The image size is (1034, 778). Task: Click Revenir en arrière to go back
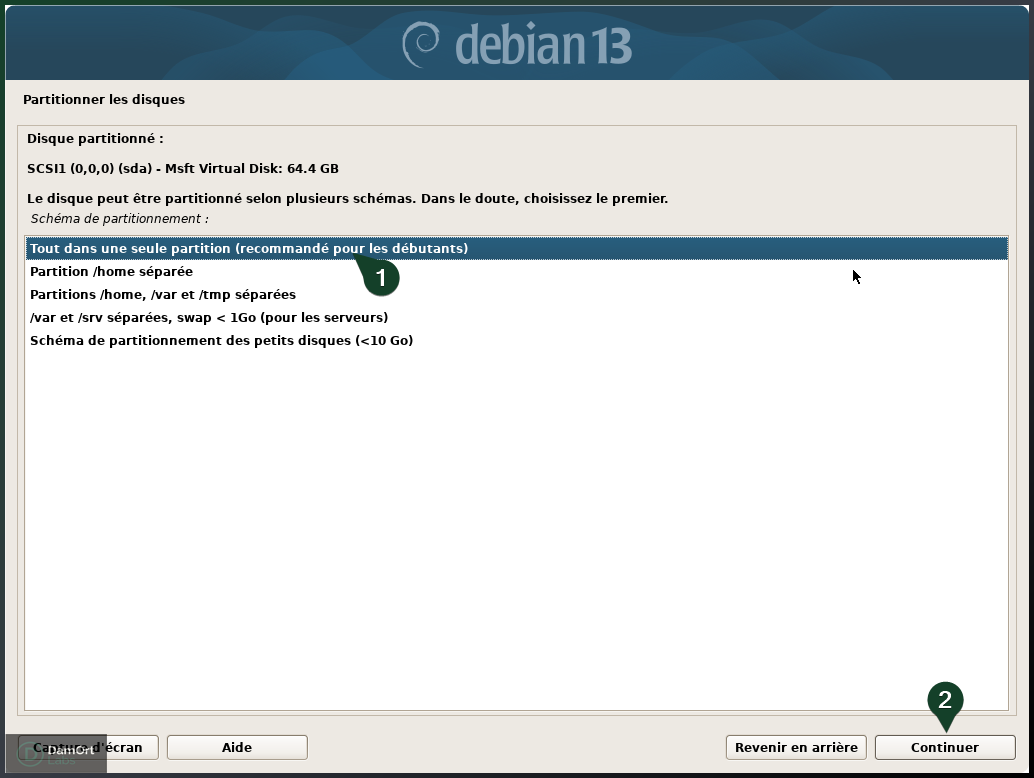click(x=795, y=747)
